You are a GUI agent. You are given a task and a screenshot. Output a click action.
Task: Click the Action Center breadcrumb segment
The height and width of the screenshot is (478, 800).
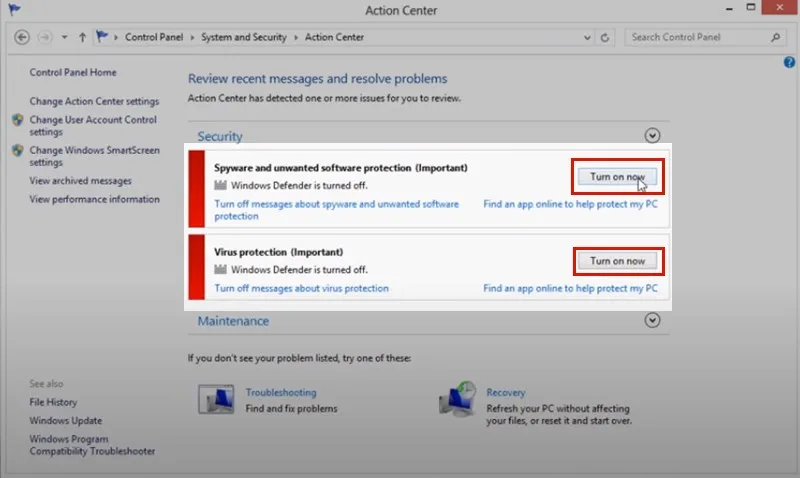pyautogui.click(x=334, y=37)
